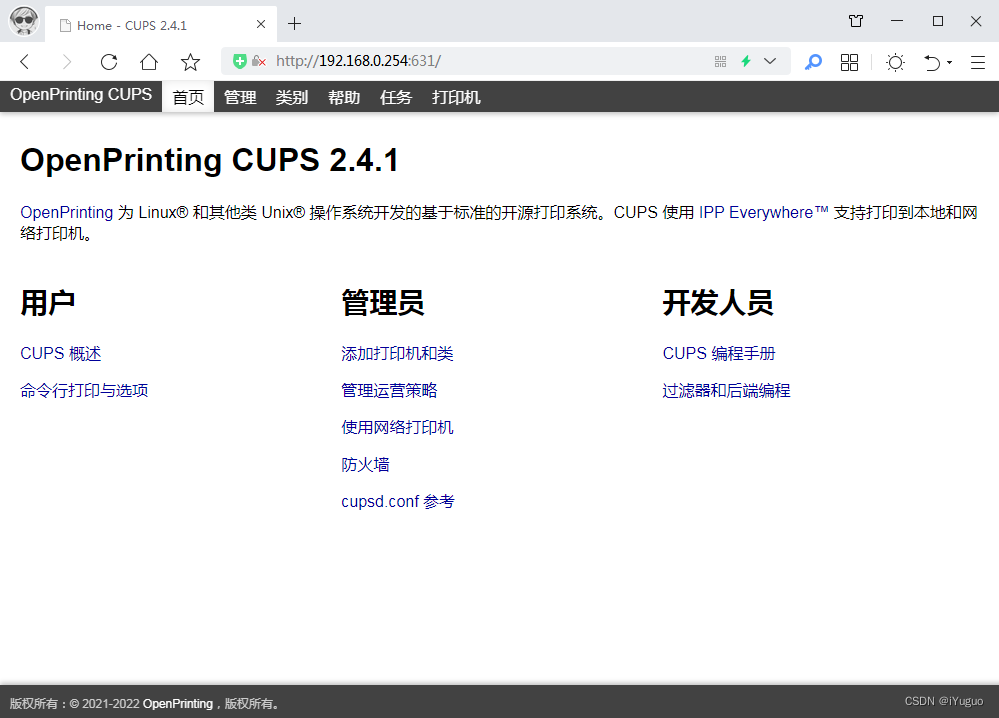
Task: Click the blue search magnifier icon
Action: [x=813, y=62]
